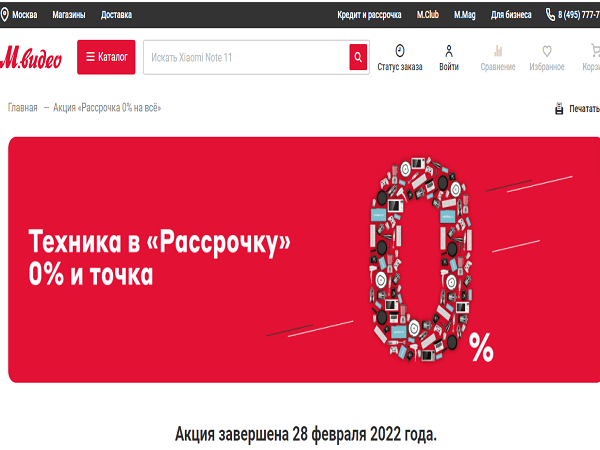Open Магазины in the top bar
This screenshot has width=600, height=450.
pos(69,15)
